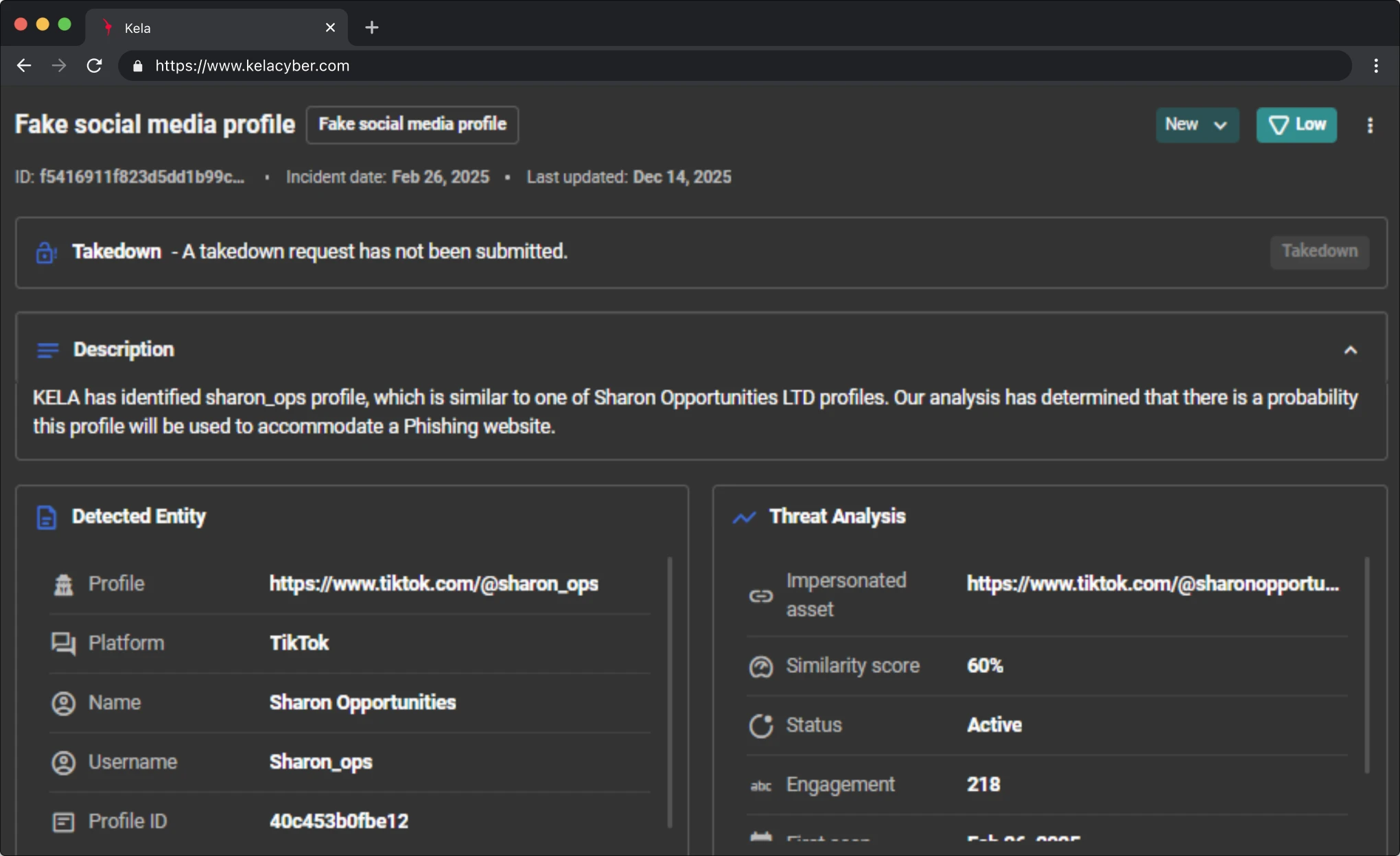Click the Low severity button
This screenshot has height=856, width=1400.
point(1296,125)
